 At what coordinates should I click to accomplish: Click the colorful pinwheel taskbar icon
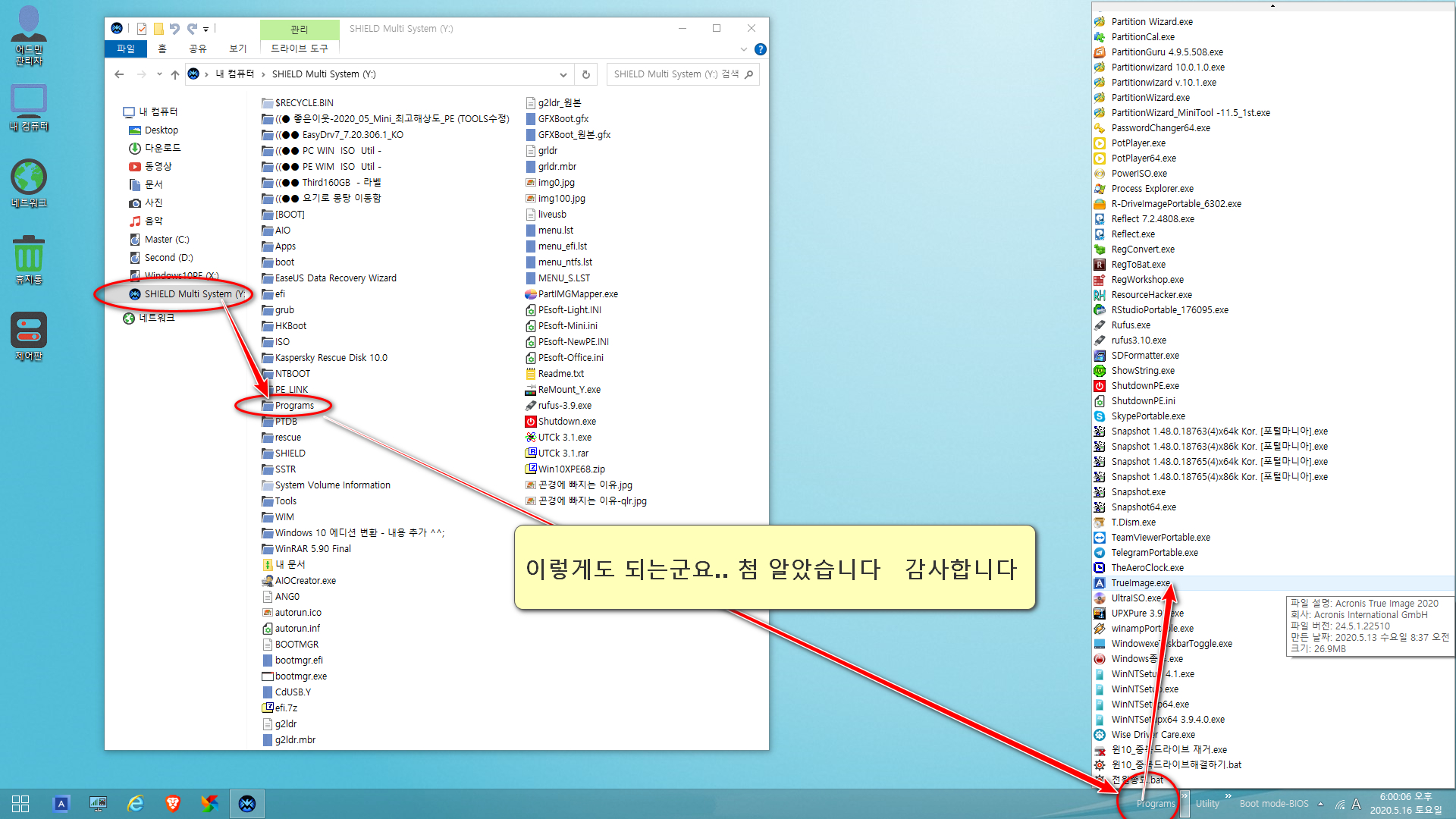209,804
